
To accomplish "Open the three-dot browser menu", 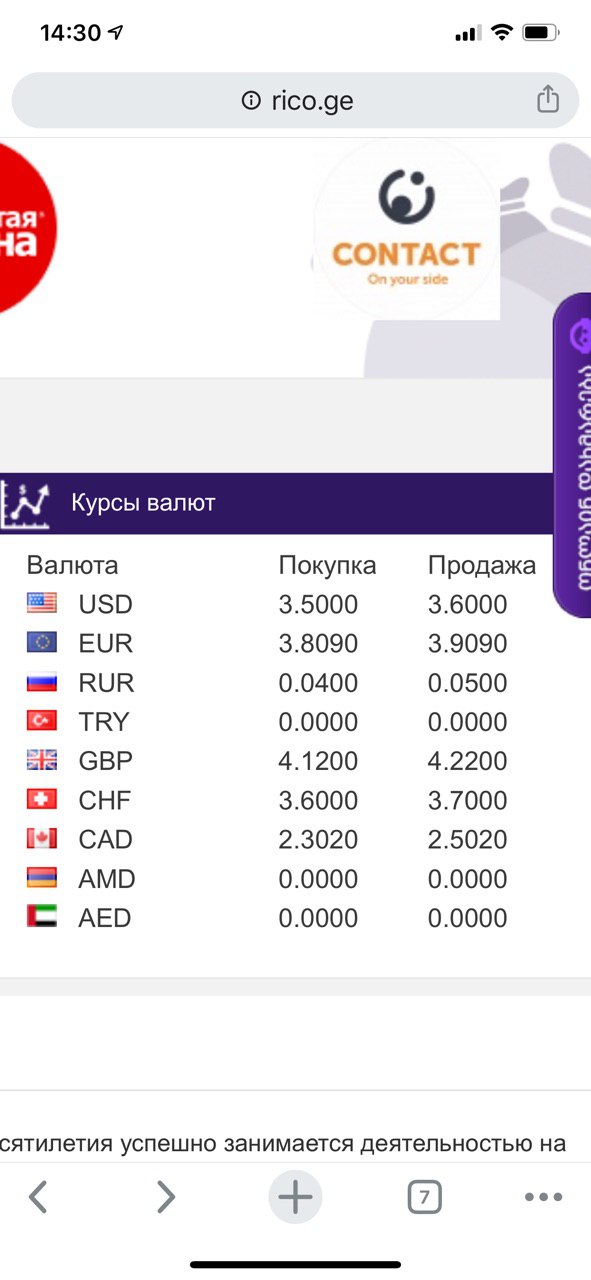I will pos(543,1197).
